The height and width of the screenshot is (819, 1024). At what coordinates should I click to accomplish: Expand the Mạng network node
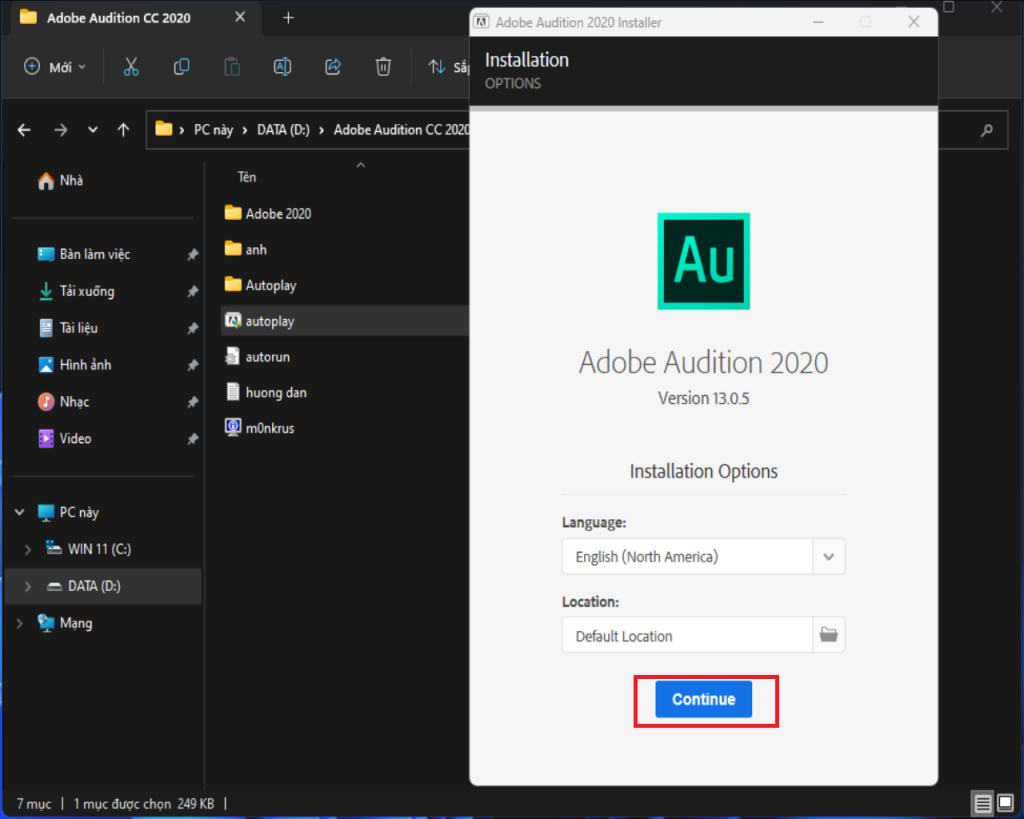19,623
